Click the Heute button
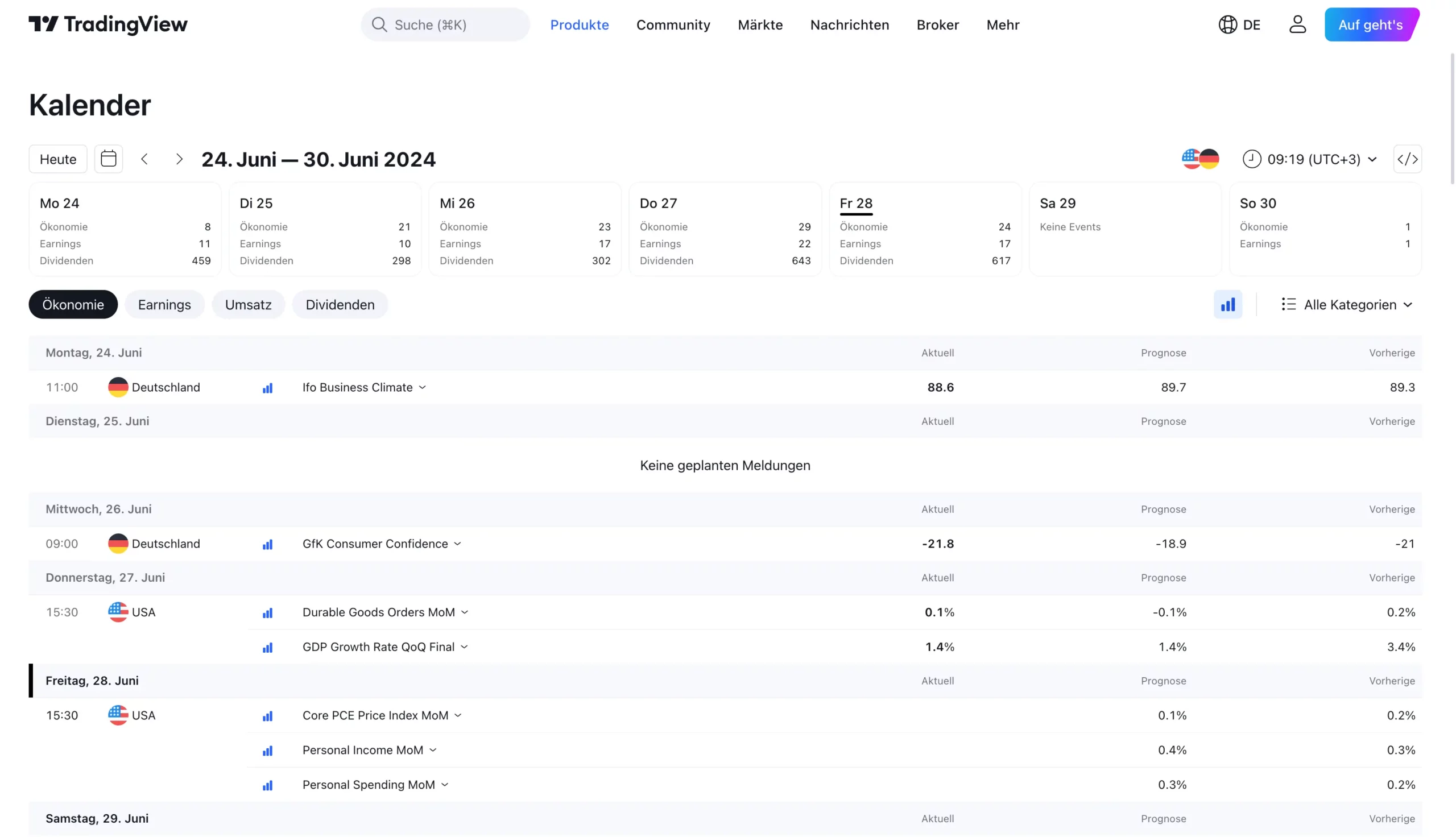The image size is (1456, 837). pyautogui.click(x=58, y=159)
